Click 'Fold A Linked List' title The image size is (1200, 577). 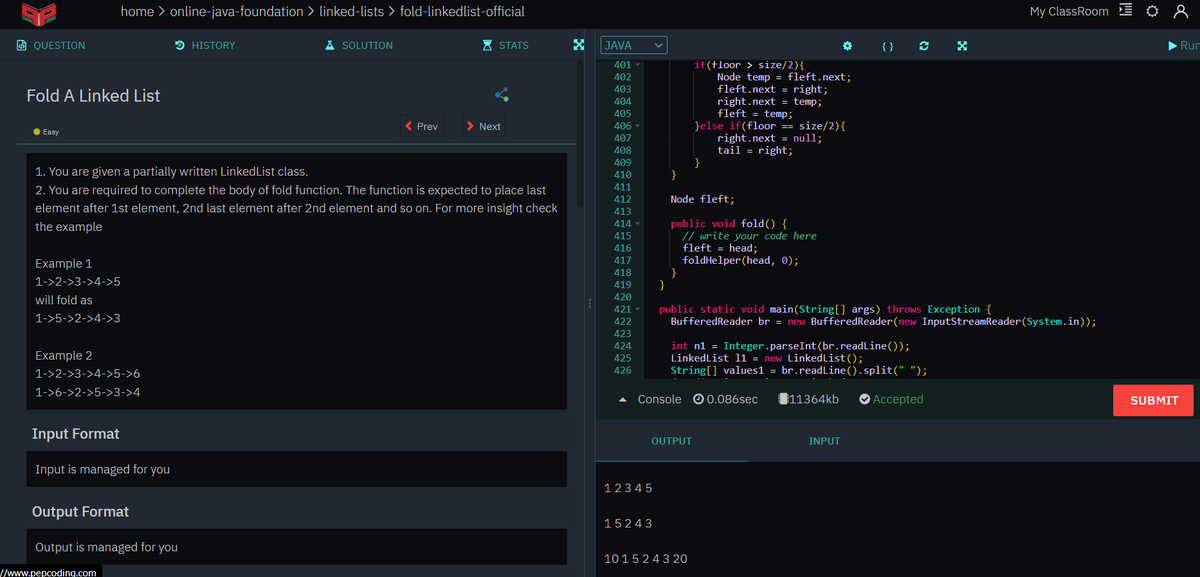(93, 96)
